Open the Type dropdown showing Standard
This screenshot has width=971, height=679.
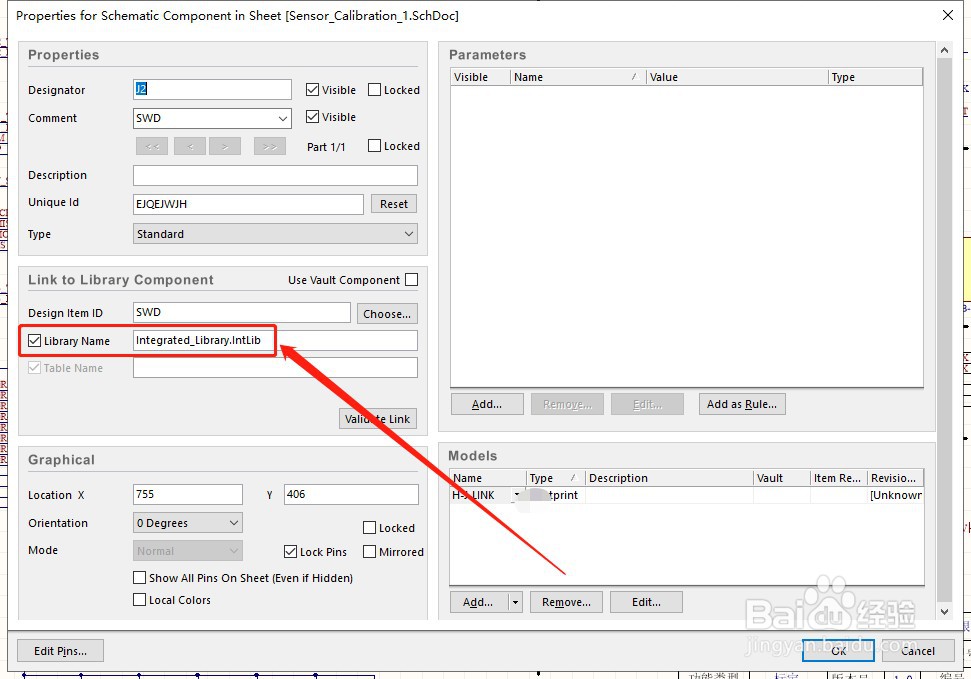pos(409,234)
